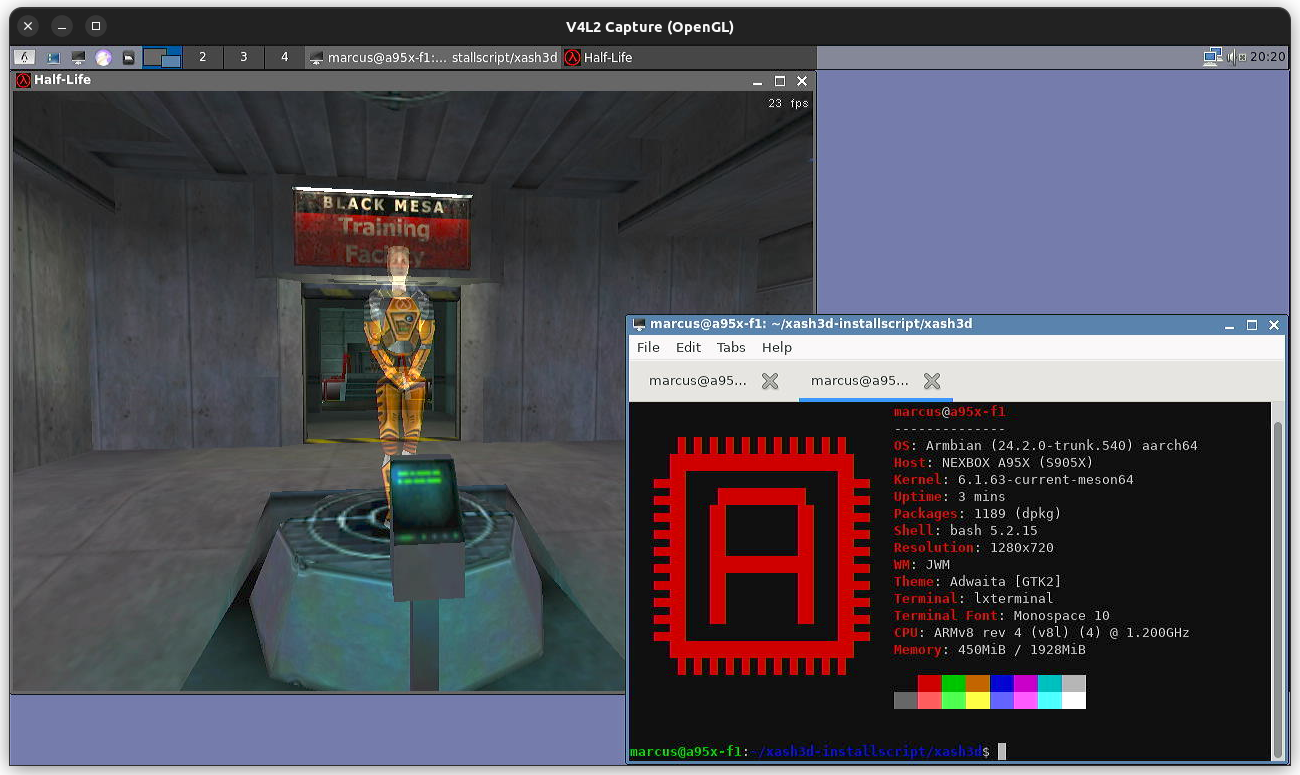
Task: Open the File menu in lxterminal
Action: pos(648,347)
